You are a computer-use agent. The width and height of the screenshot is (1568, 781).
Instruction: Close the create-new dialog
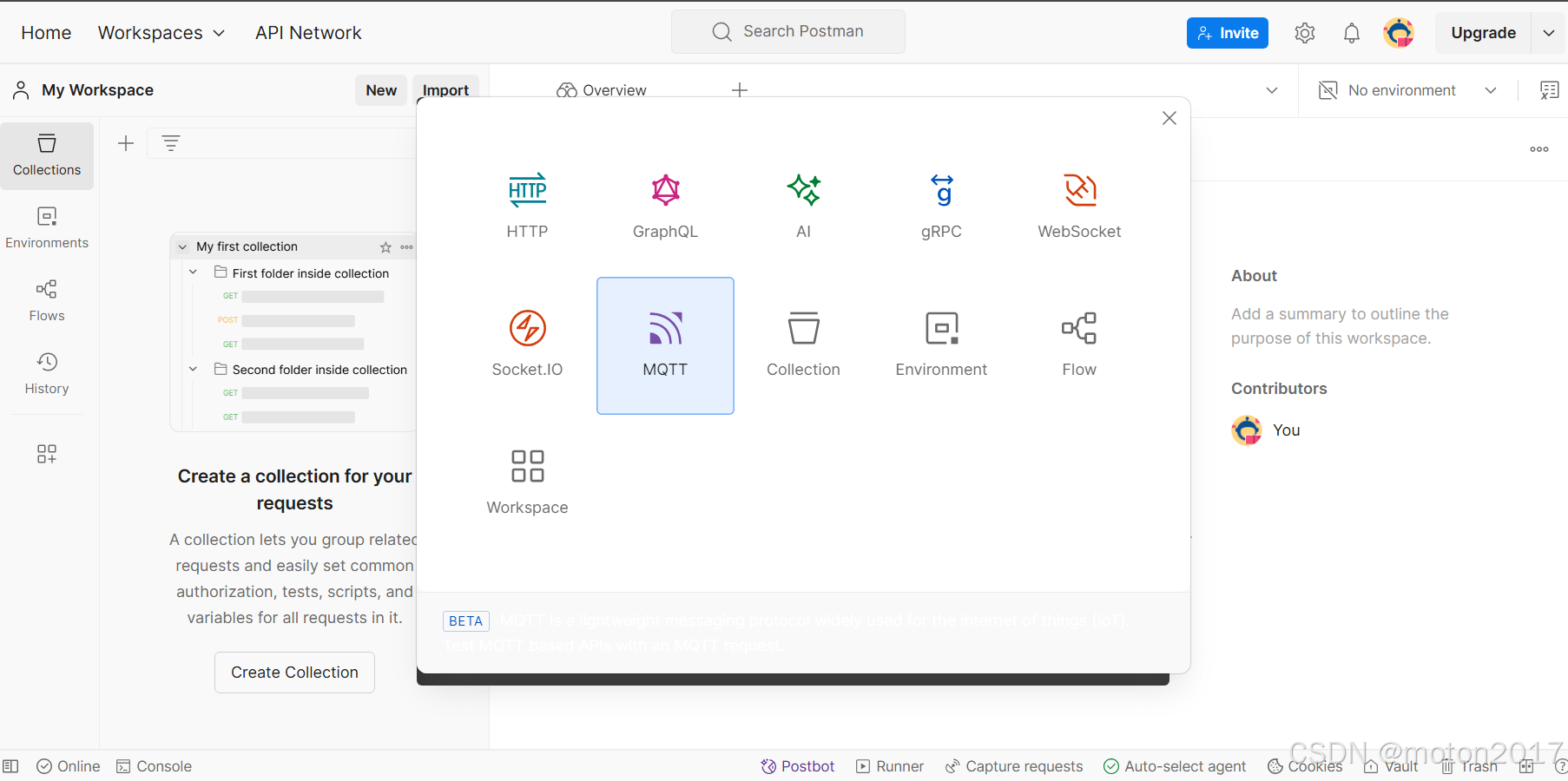coord(1169,118)
